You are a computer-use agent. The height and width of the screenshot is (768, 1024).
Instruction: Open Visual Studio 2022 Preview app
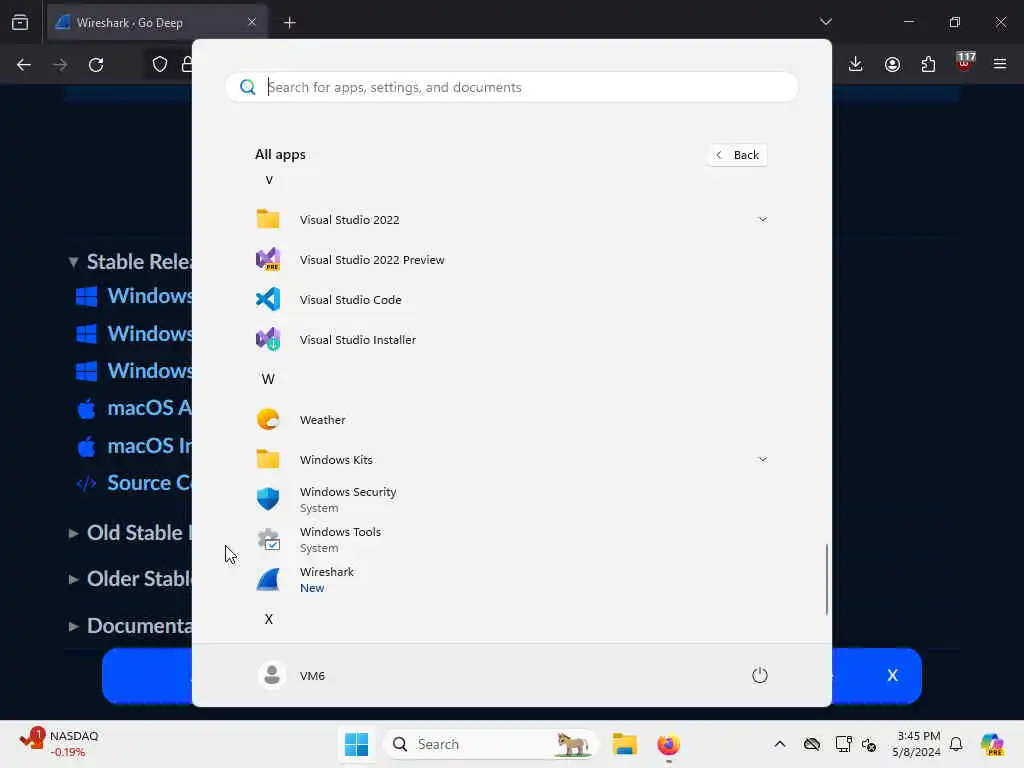[511, 259]
